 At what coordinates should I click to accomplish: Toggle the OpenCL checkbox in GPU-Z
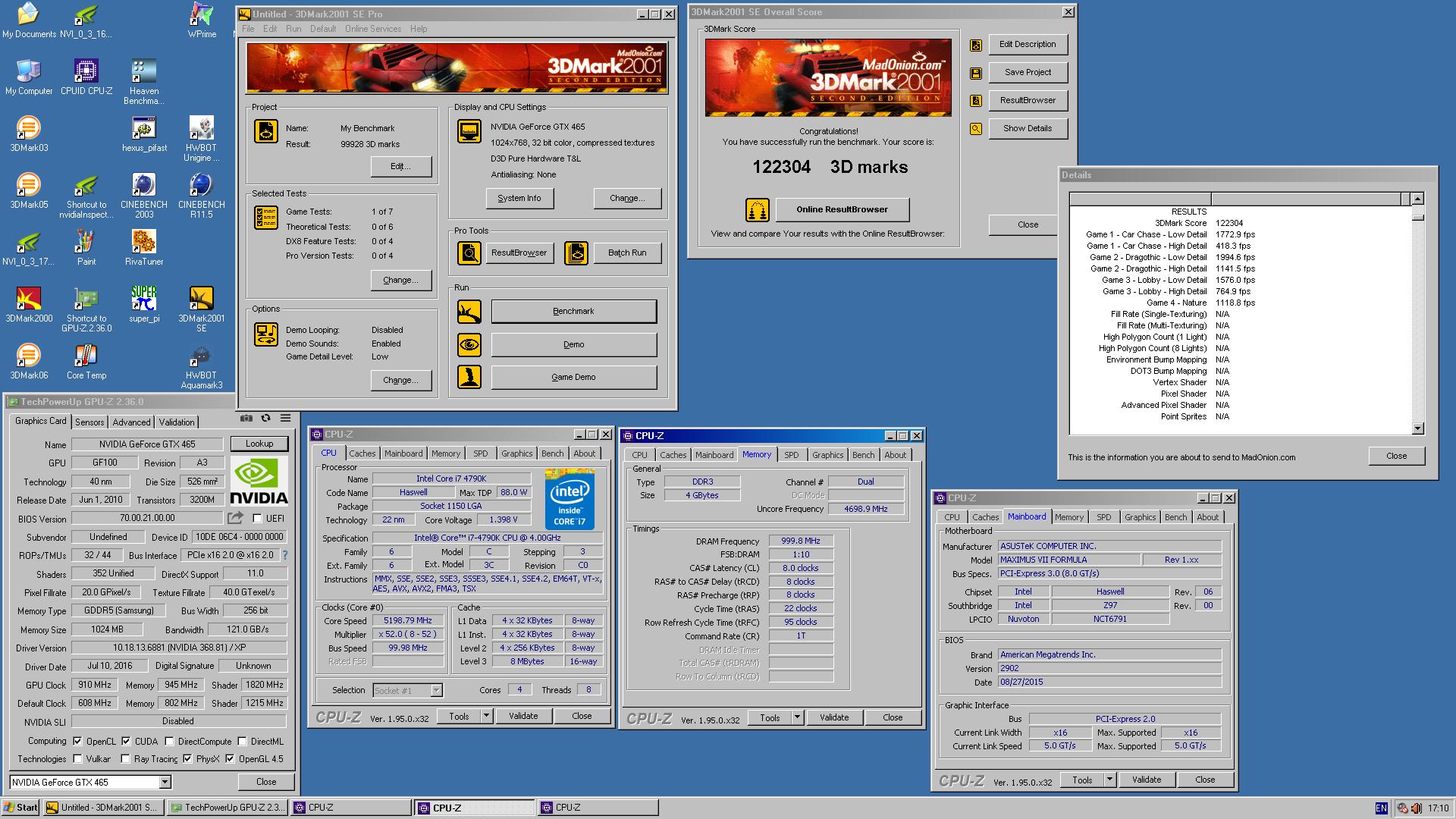(x=77, y=741)
